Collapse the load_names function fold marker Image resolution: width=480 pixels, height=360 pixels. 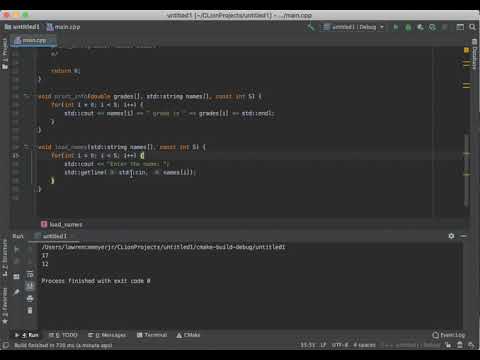pyautogui.click(x=26, y=147)
